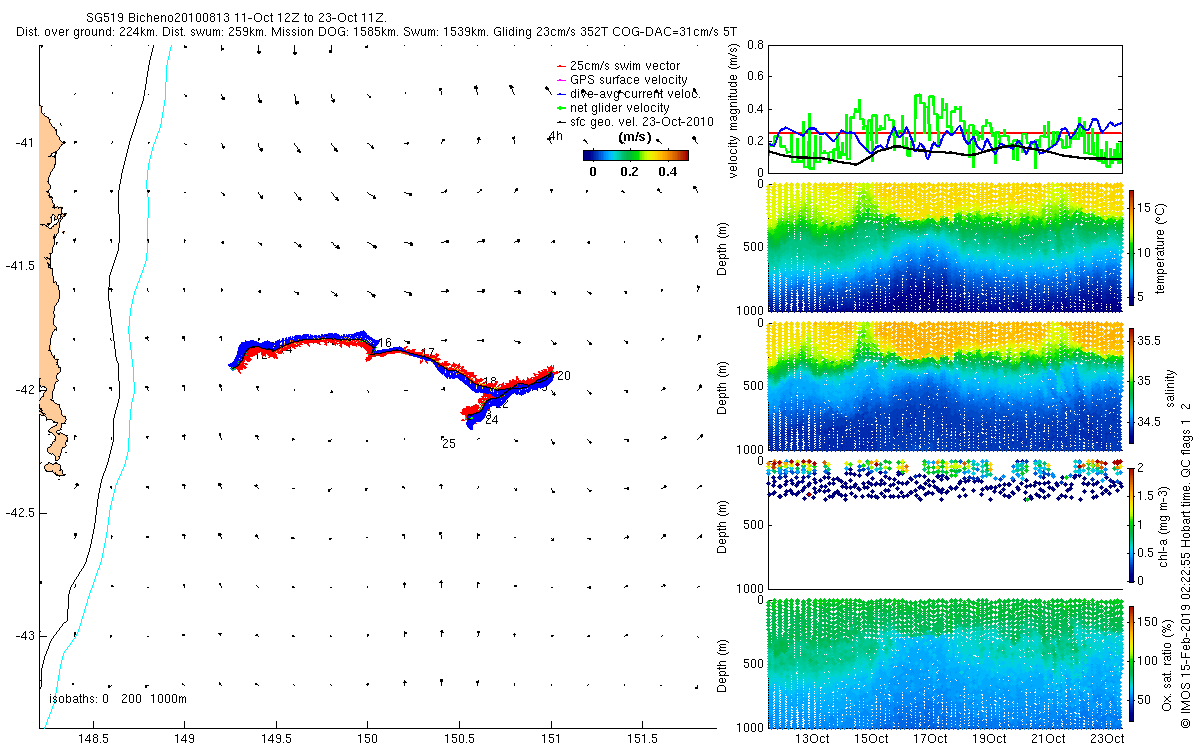
Task: Click the 'Dist. over ground: 224km' summary line
Action: tap(376, 32)
